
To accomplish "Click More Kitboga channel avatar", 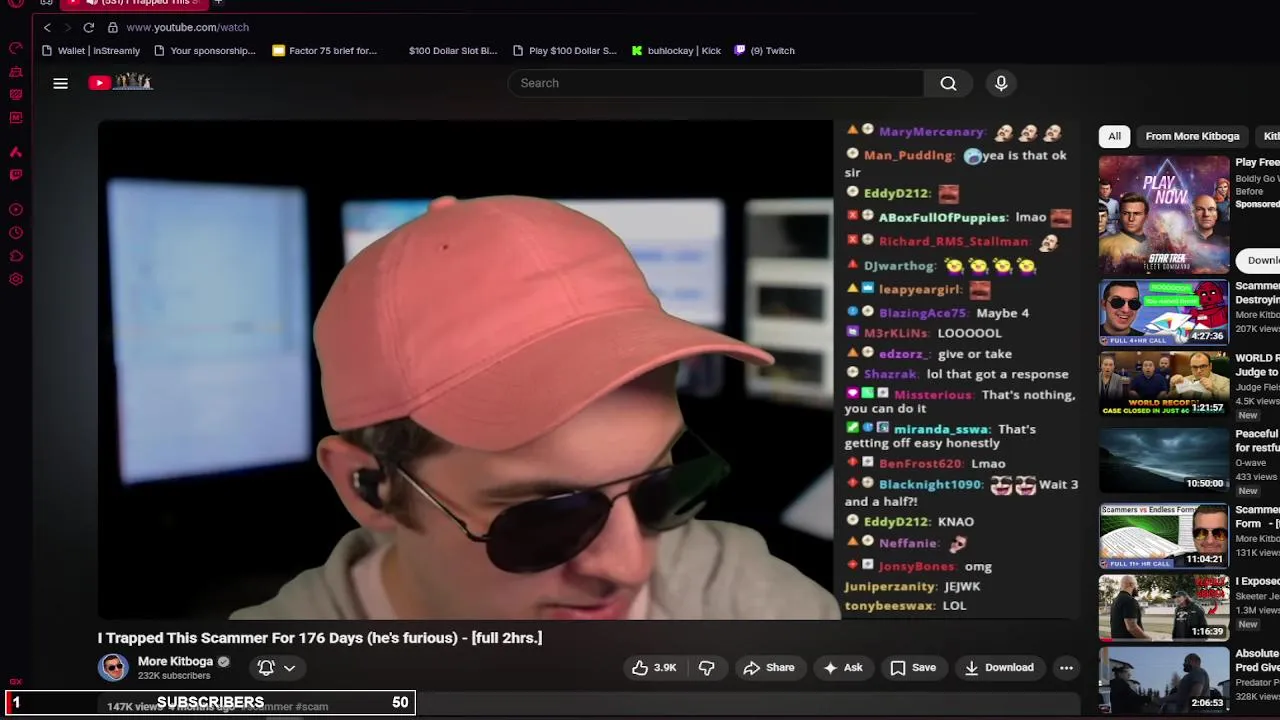I will pyautogui.click(x=113, y=667).
